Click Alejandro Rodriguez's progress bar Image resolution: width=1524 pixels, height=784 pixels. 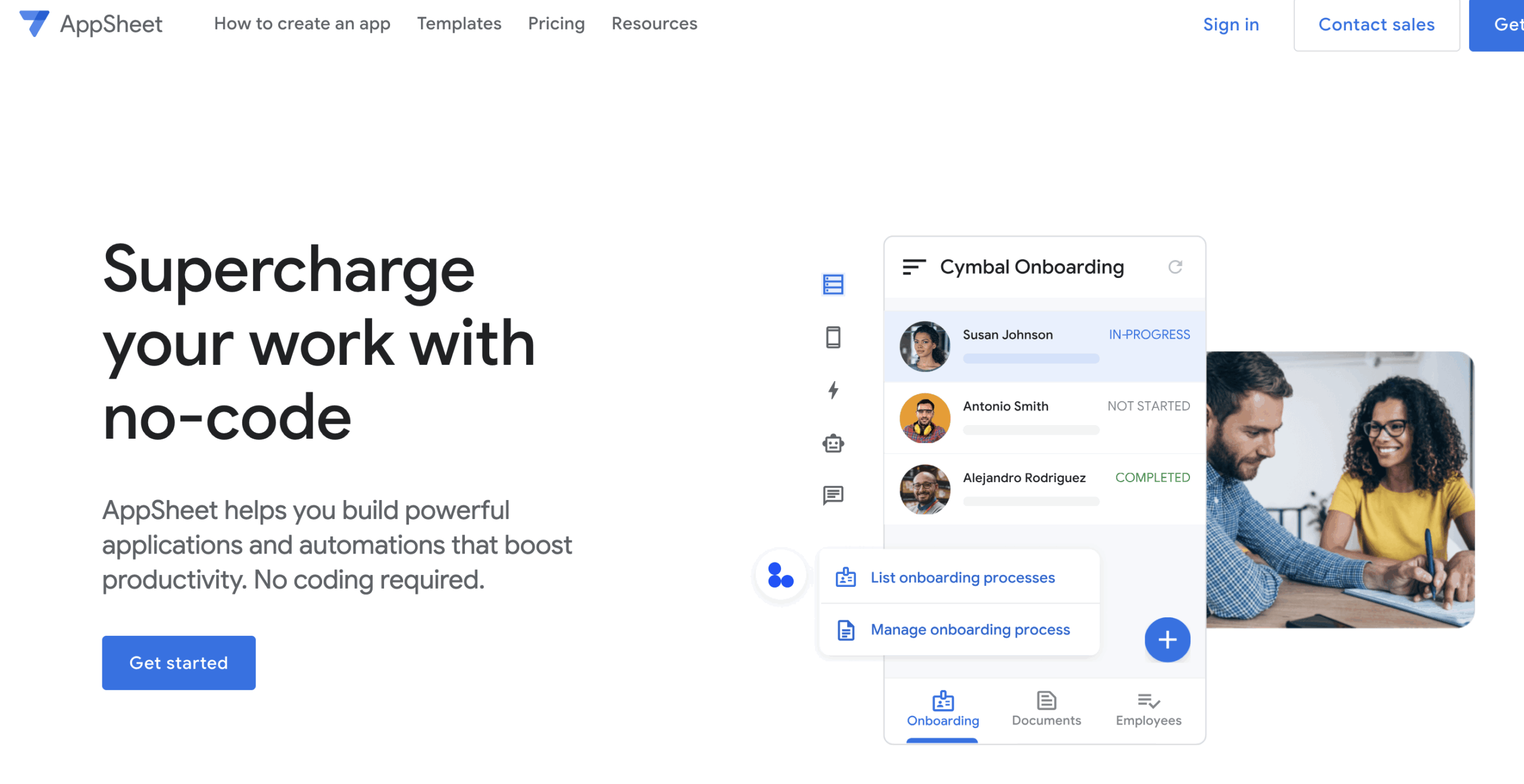1030,501
